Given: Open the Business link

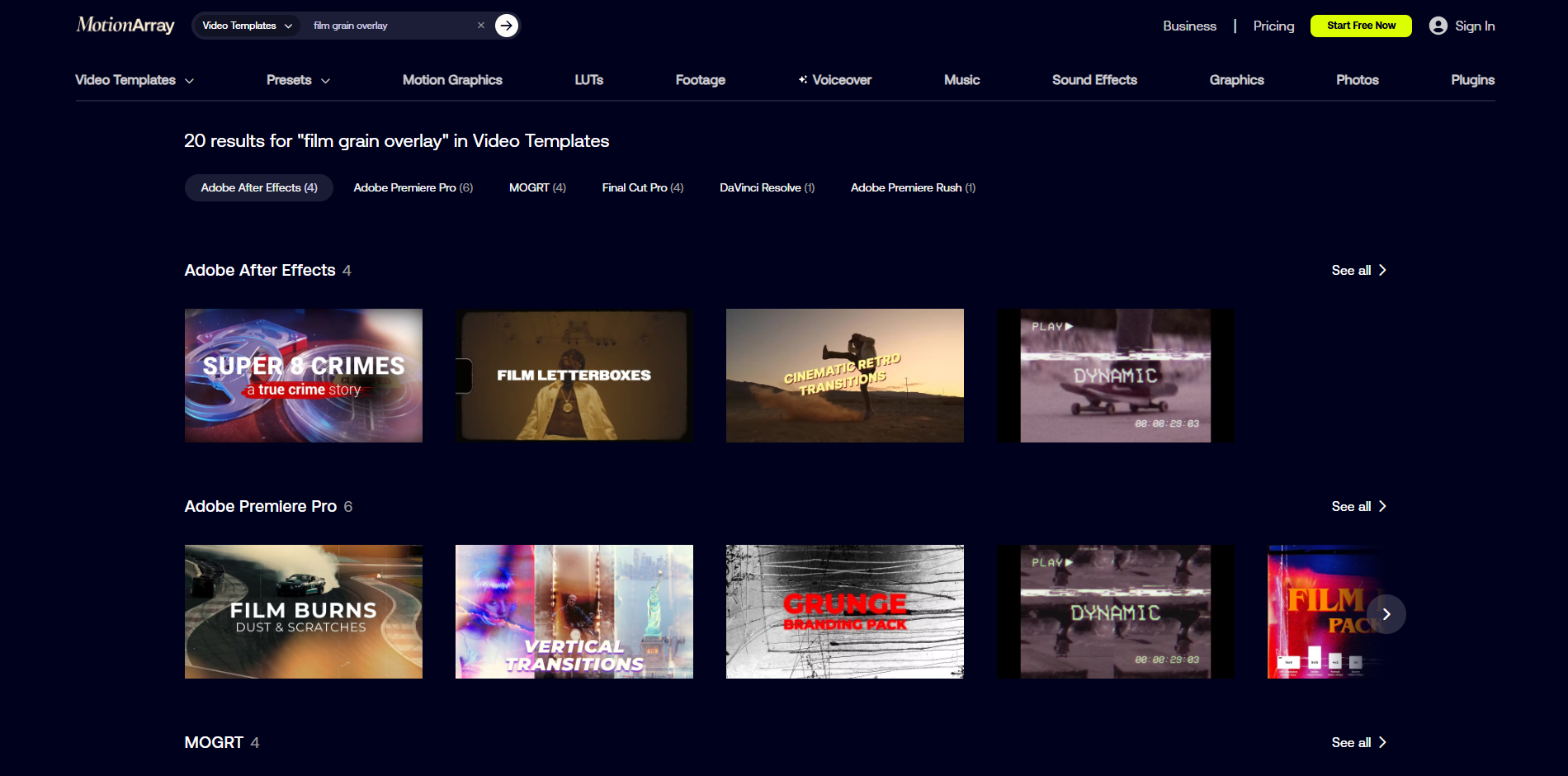Looking at the screenshot, I should click(1189, 26).
